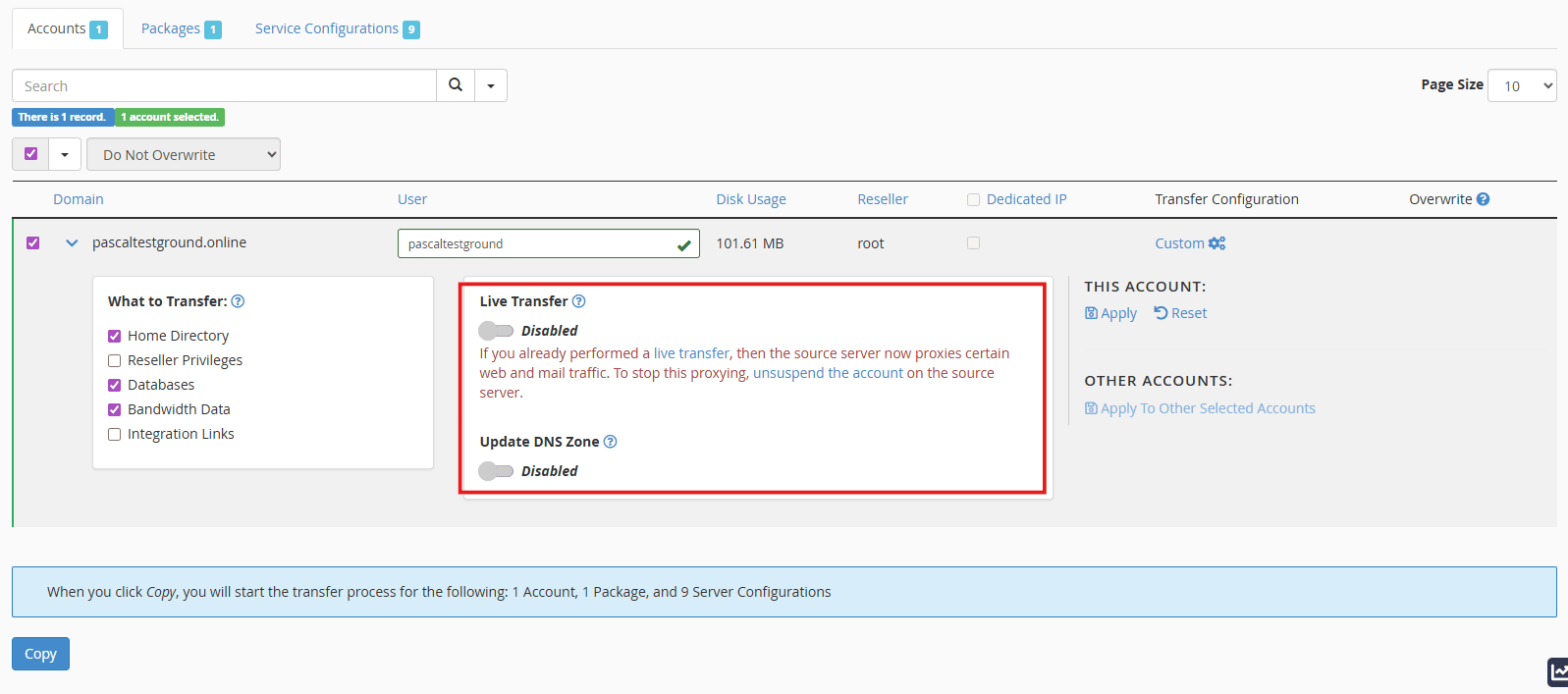
Task: Sort by the Domain column header
Action: click(x=79, y=199)
